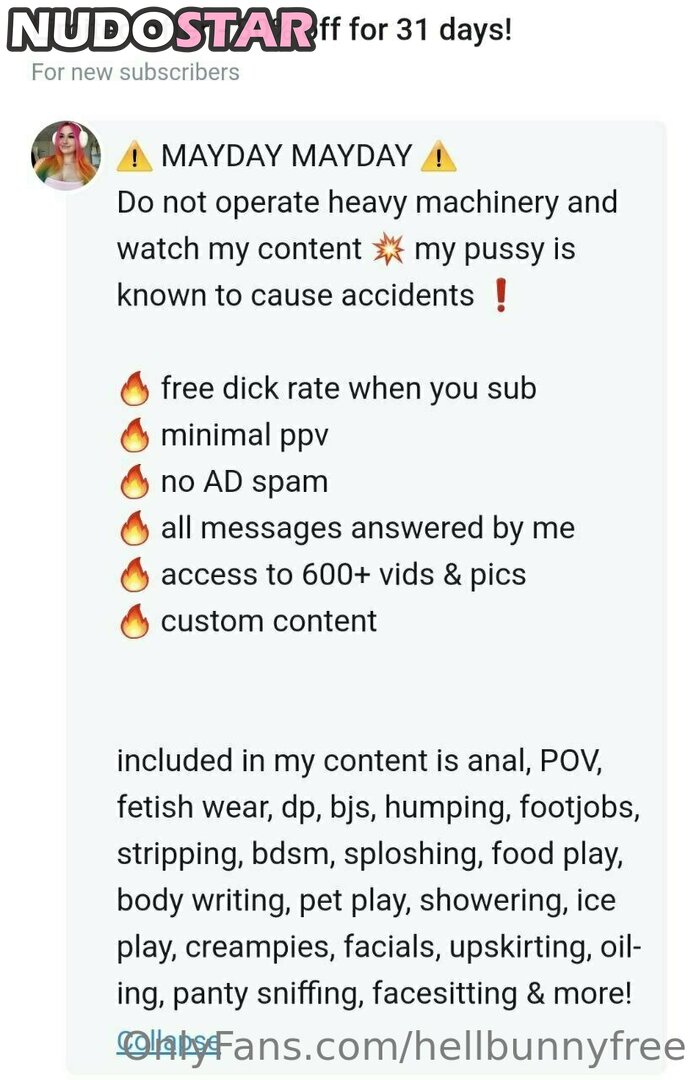Click the NUDOSTAR logo
Image resolution: width=698 pixels, height=1080 pixels.
coord(162,29)
